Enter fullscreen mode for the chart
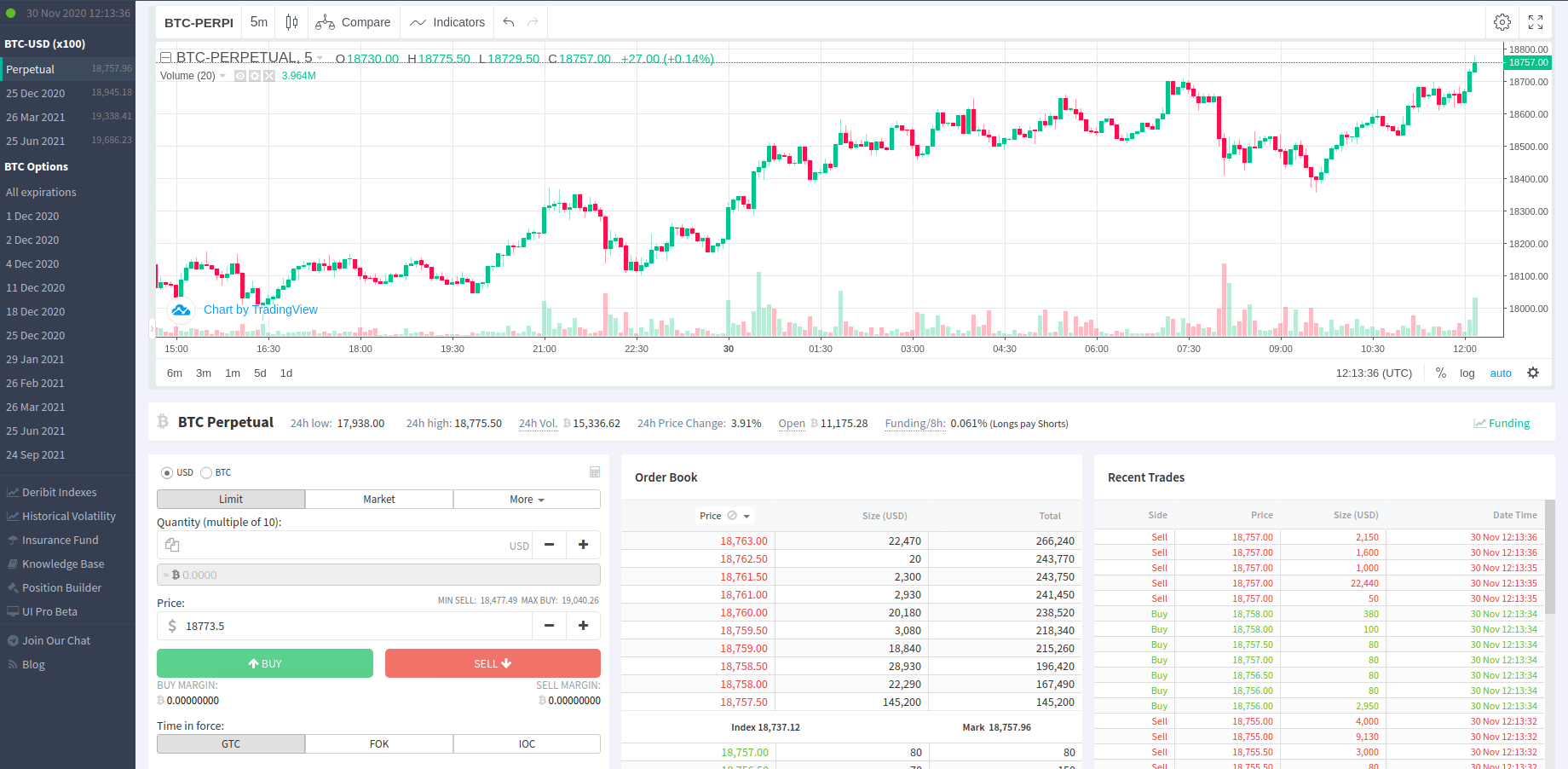Screen dimensions: 1568x769 coord(1536,22)
